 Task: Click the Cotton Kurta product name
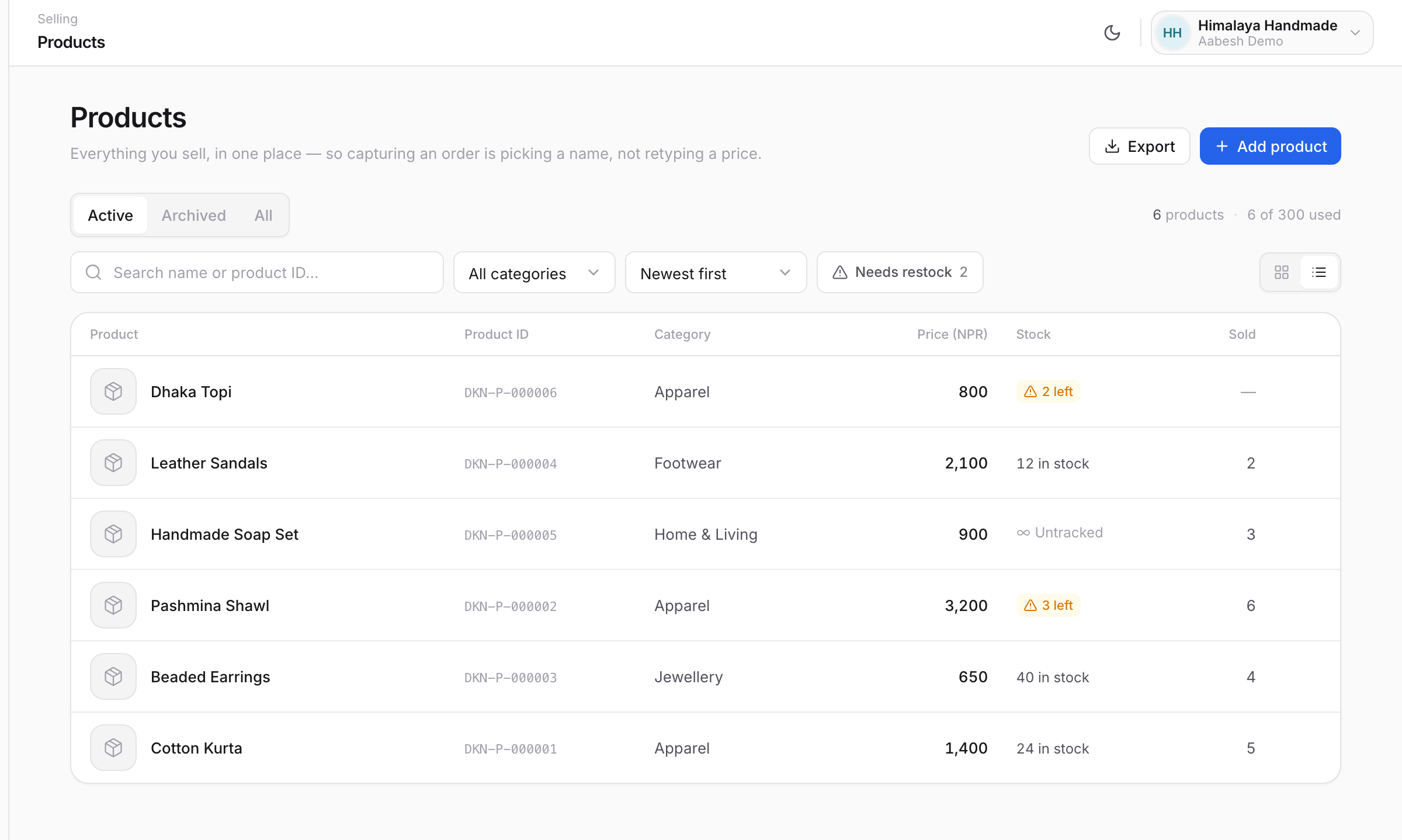click(196, 748)
